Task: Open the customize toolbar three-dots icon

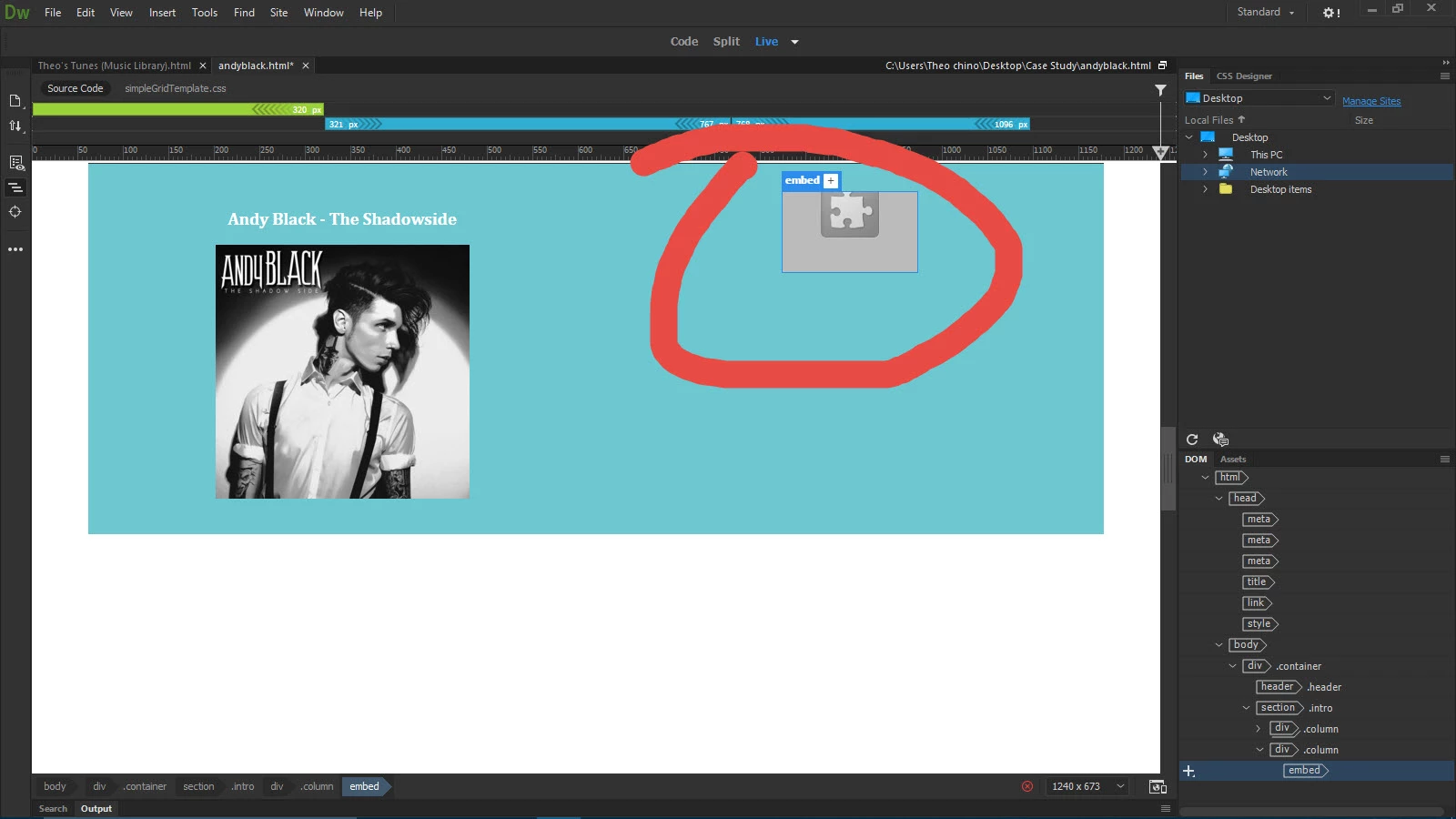Action: pos(15,248)
